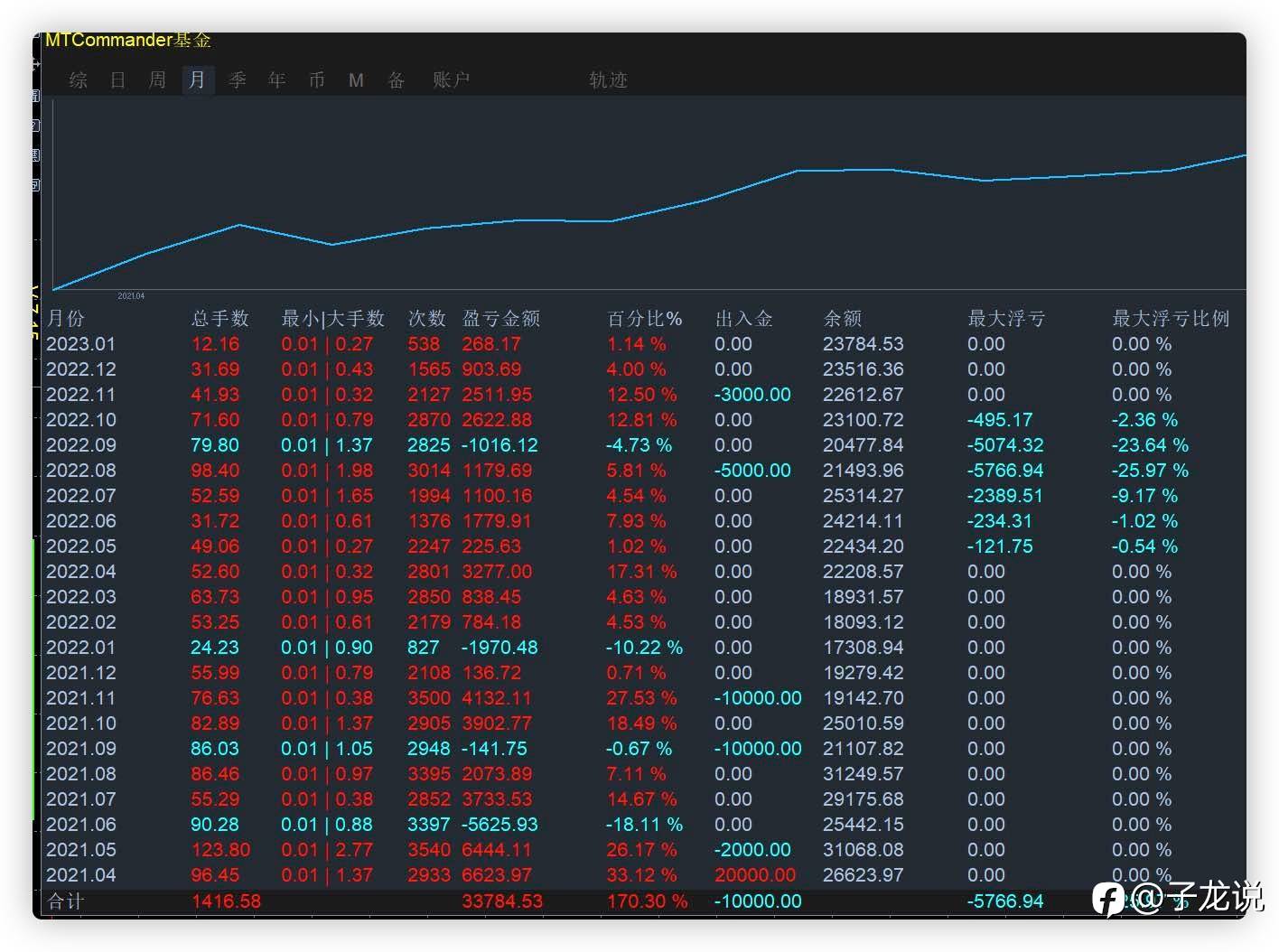
Task: Select the 2021.06 month row
Action: coord(81,825)
